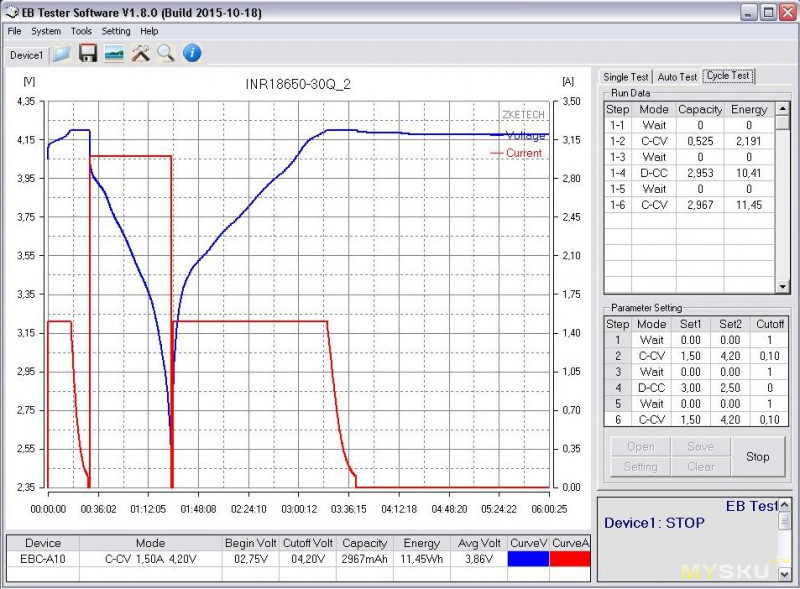Screen dimensions: 800x589
Task: Click the blue CurveV color swatch
Action: coord(528,559)
